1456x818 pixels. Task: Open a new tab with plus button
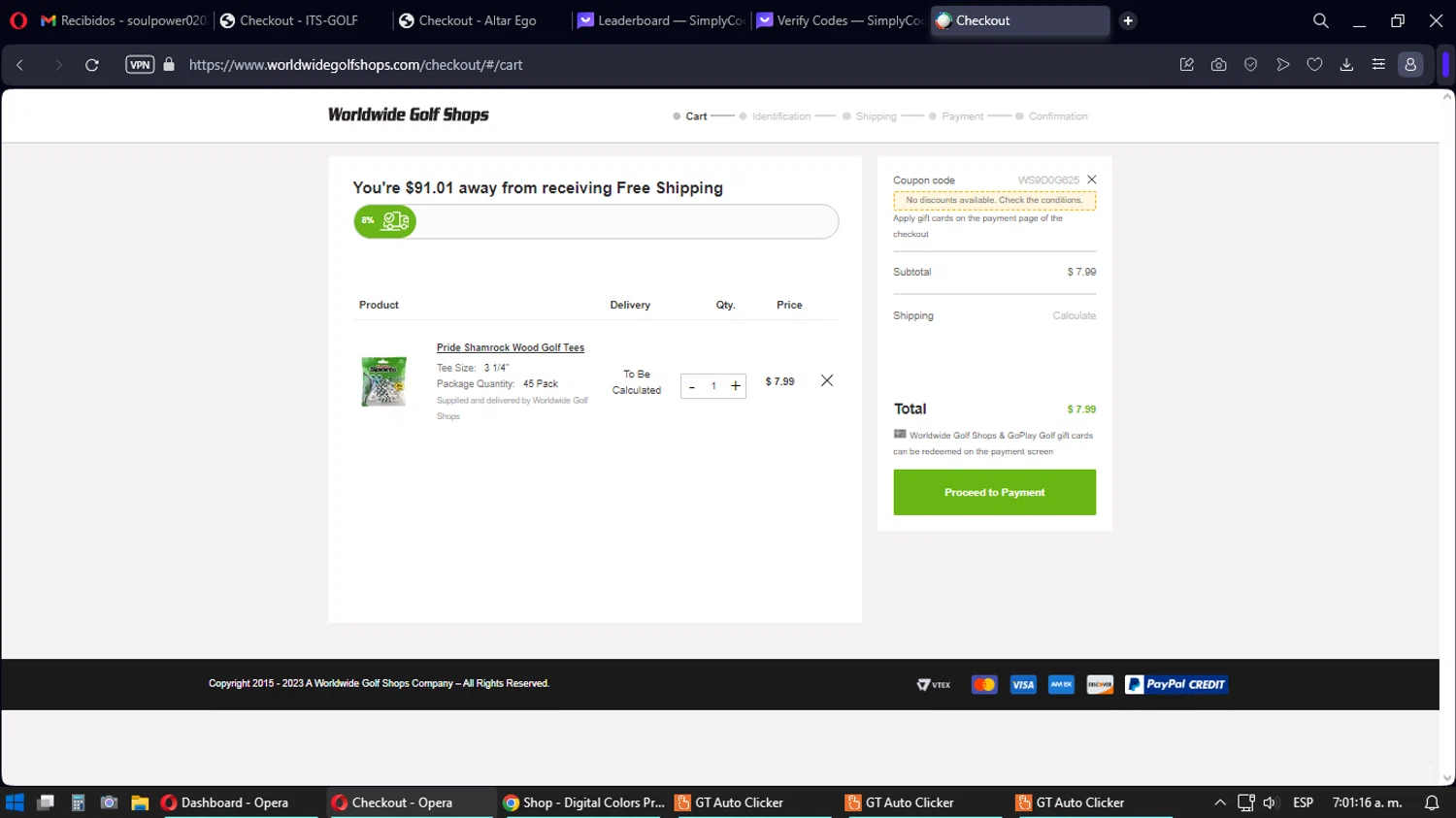1128,20
